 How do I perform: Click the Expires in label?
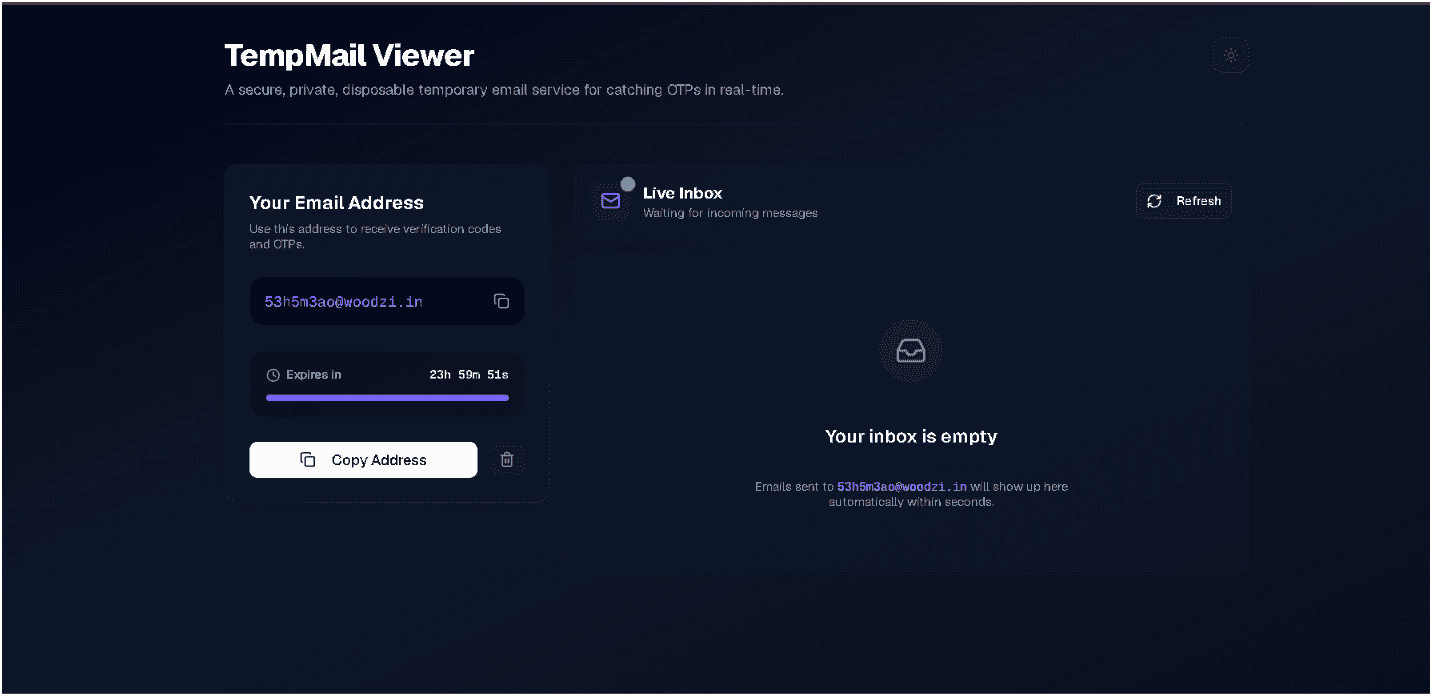pyautogui.click(x=313, y=375)
